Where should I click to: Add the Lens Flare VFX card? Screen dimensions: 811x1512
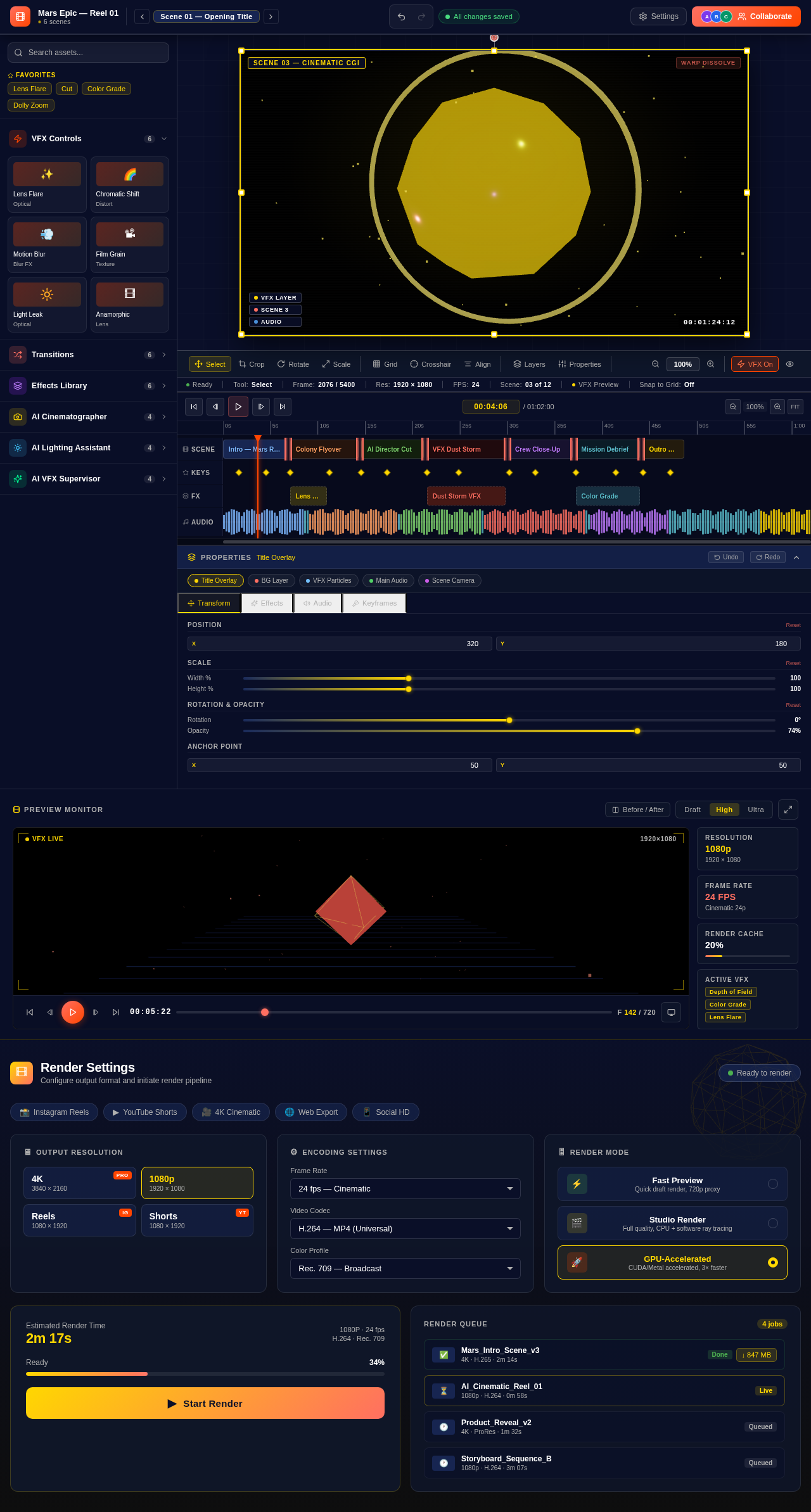click(47, 184)
